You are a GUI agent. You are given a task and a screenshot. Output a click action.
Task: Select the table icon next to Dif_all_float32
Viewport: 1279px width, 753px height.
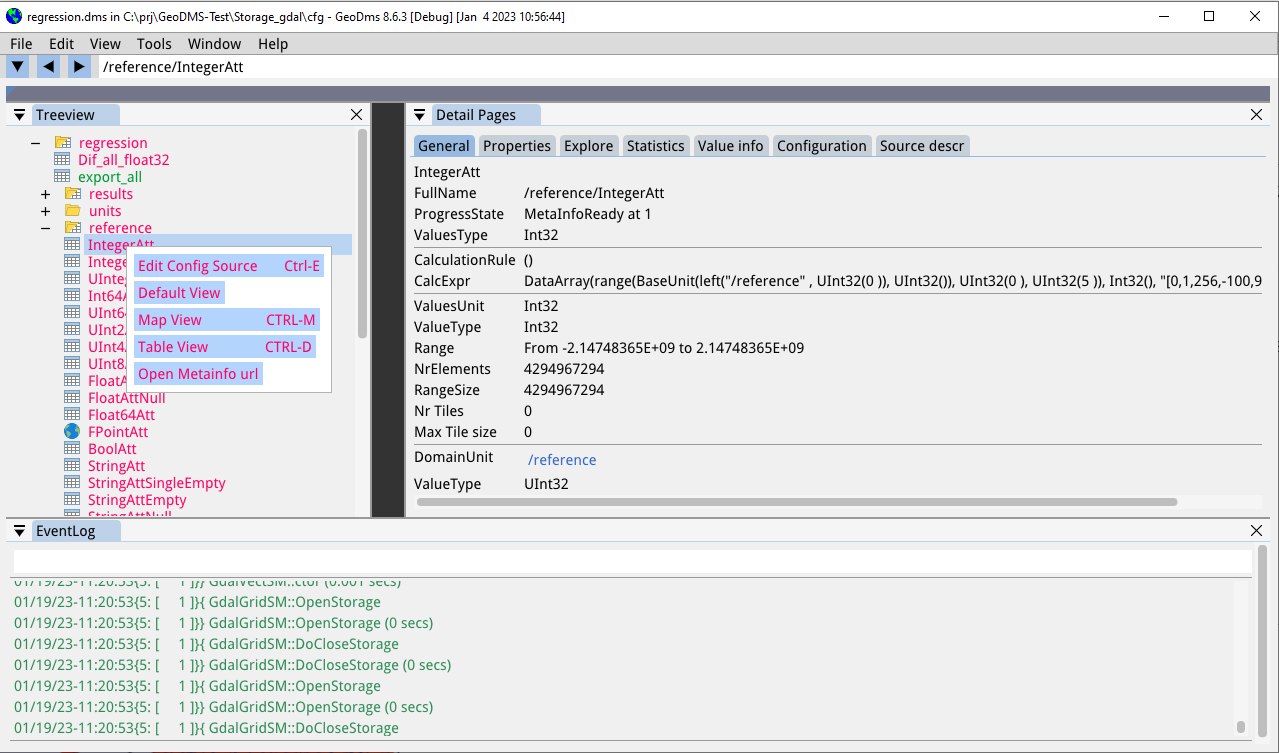coord(60,159)
